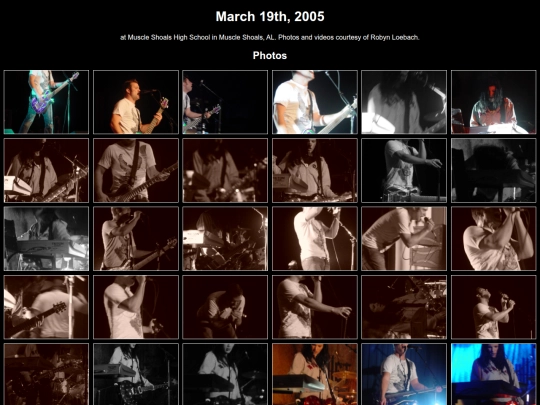Open dark sepia drum kit photo in fourth row

point(404,307)
